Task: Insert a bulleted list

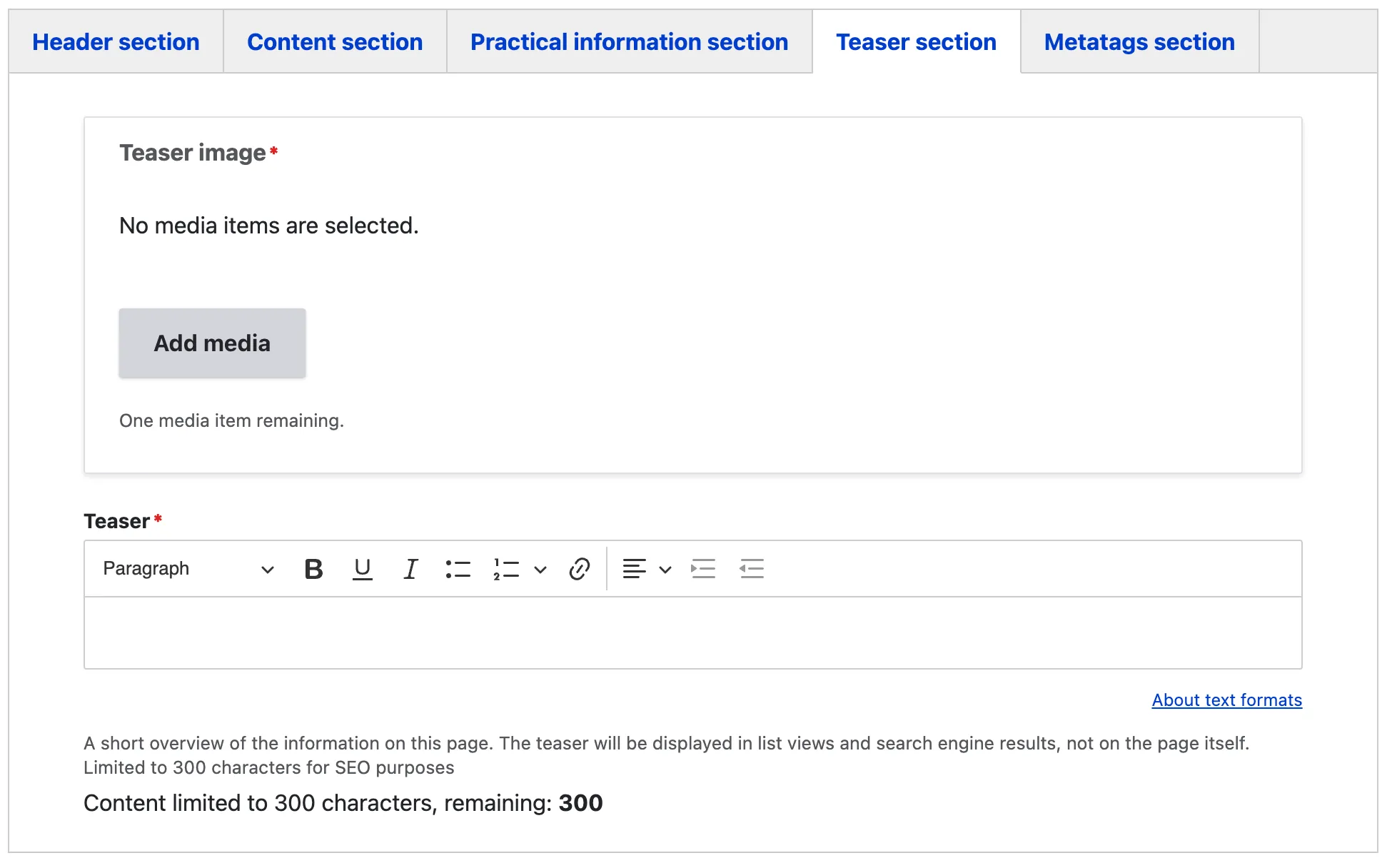Action: [x=458, y=569]
